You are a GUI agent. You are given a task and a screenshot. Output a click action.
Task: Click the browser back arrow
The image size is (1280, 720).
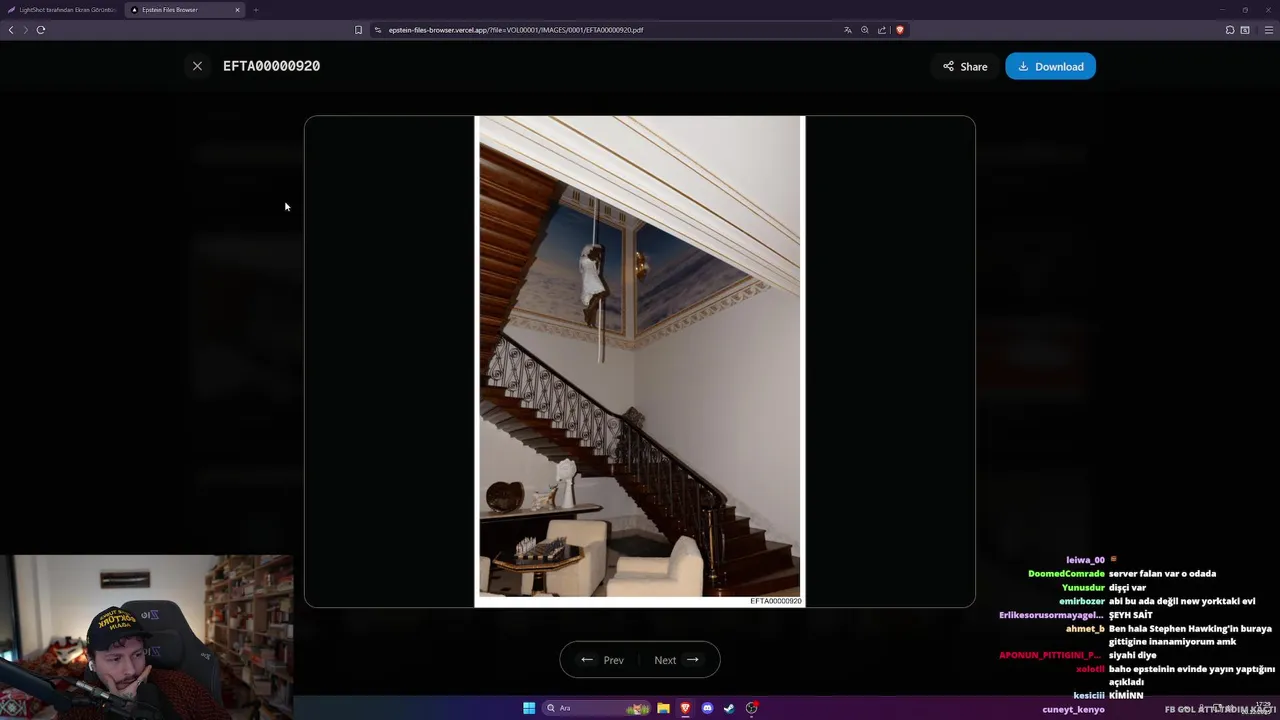[x=11, y=30]
